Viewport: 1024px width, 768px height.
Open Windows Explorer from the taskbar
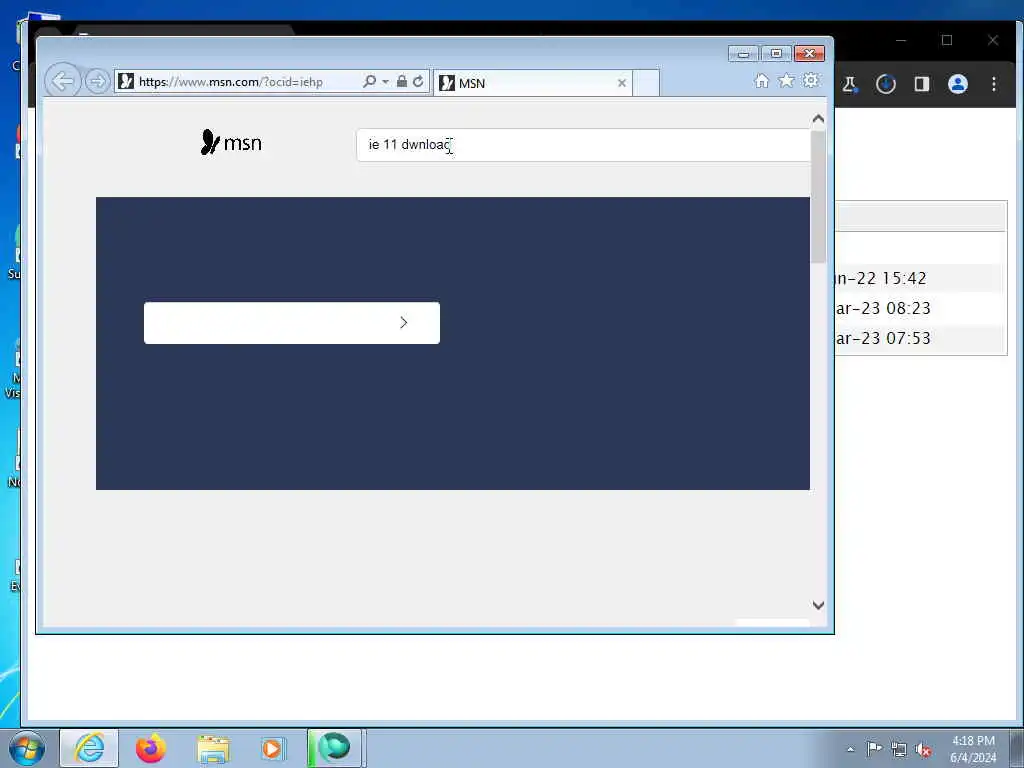213,748
